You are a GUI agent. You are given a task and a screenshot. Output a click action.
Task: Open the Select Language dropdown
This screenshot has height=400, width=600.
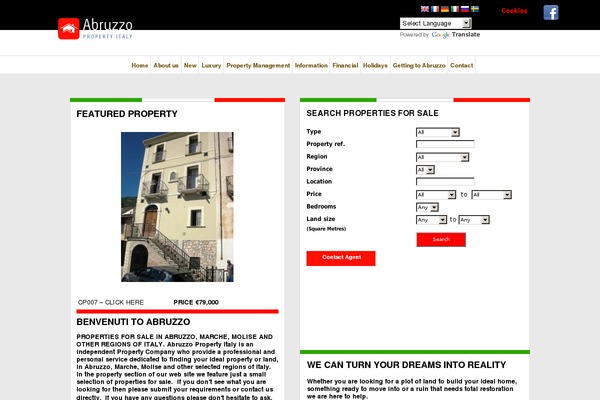click(x=435, y=23)
